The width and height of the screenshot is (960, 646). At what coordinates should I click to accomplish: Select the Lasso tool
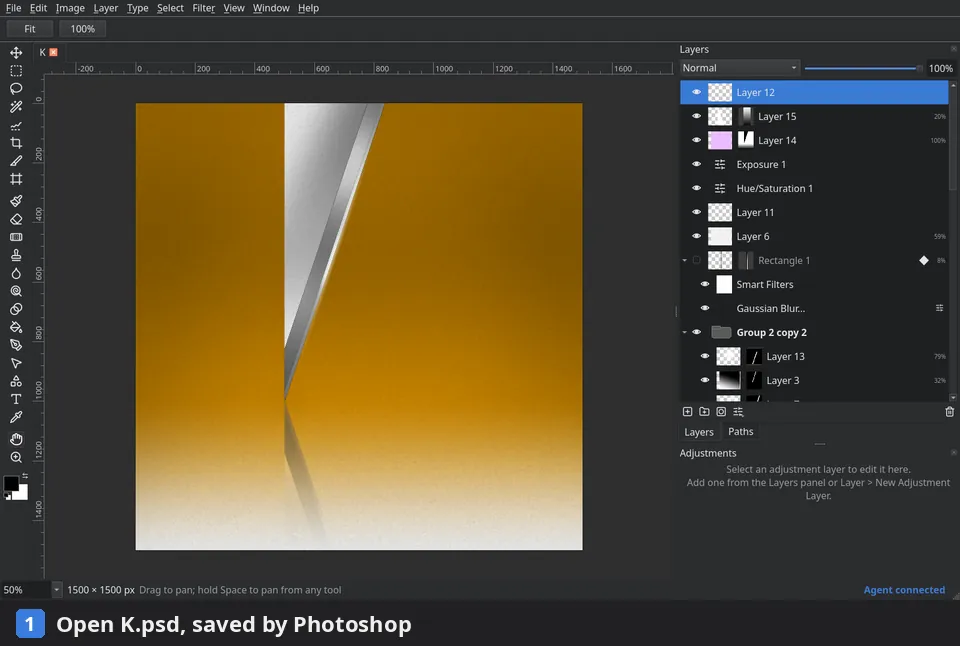(x=16, y=88)
